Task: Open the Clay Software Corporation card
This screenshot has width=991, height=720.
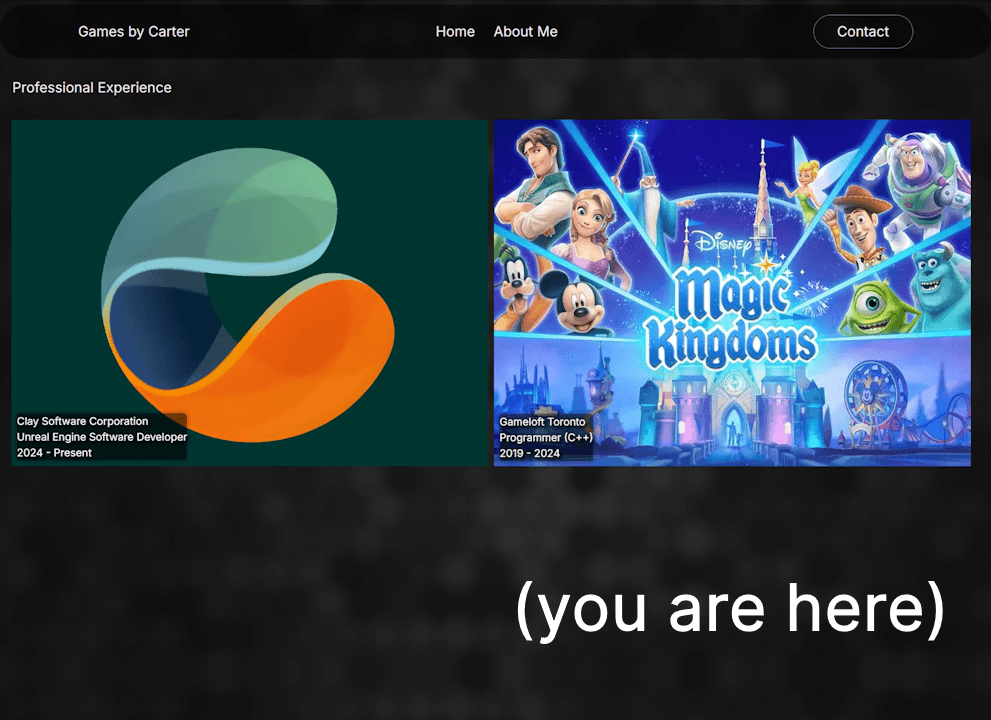Action: 249,292
